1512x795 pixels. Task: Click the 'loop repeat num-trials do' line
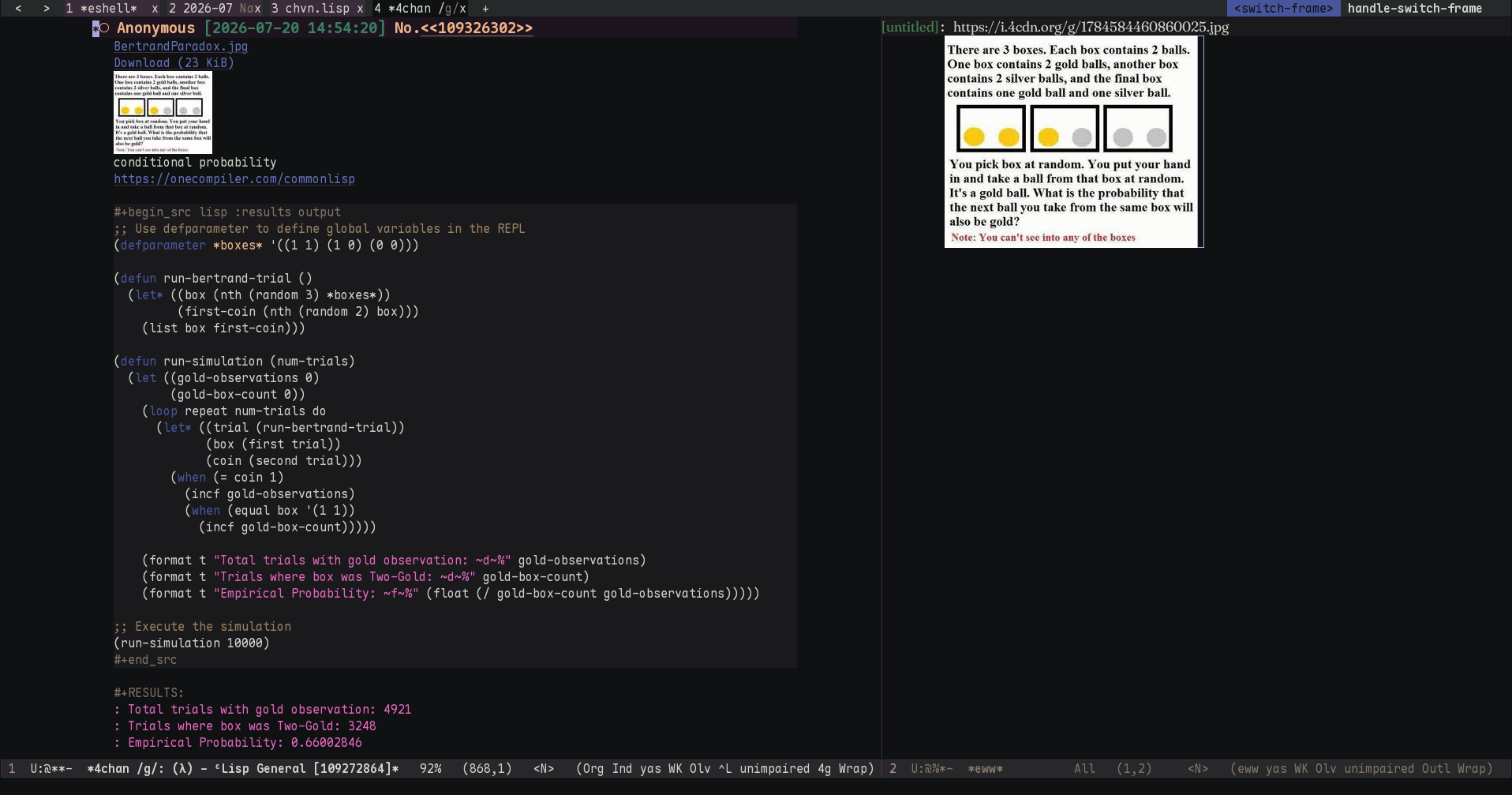coord(234,411)
